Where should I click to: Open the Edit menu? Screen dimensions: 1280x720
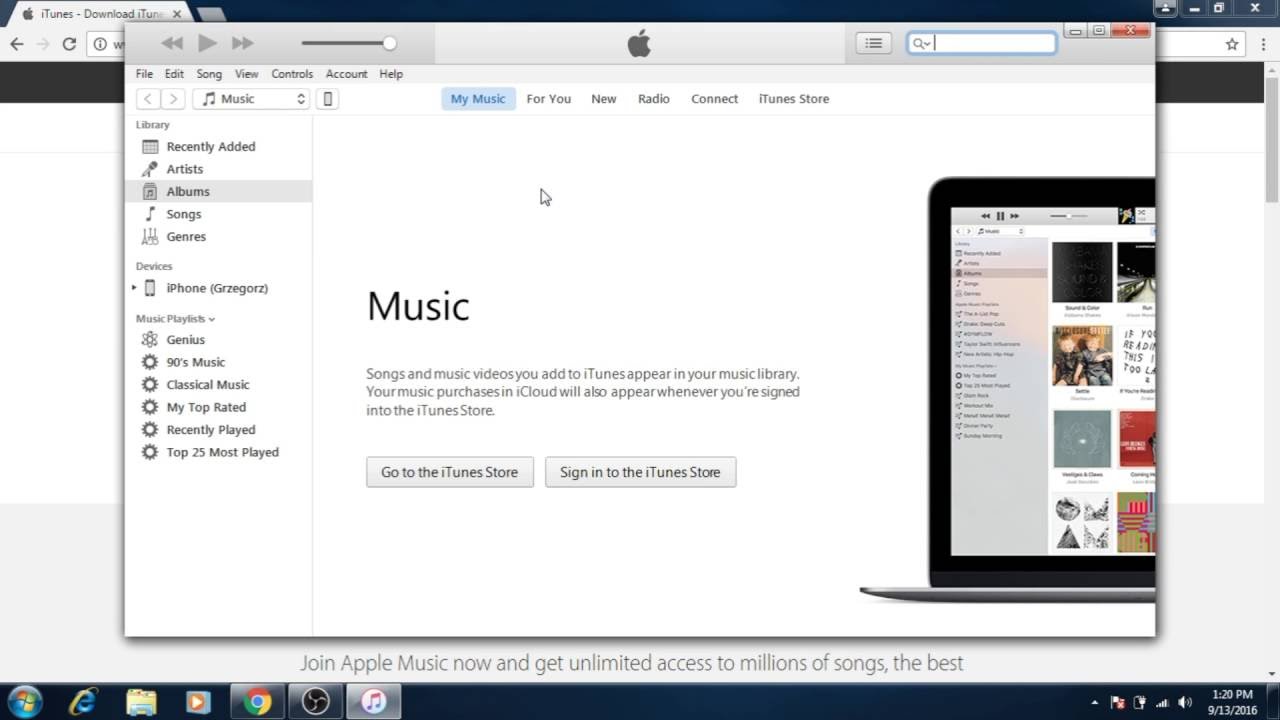(174, 74)
